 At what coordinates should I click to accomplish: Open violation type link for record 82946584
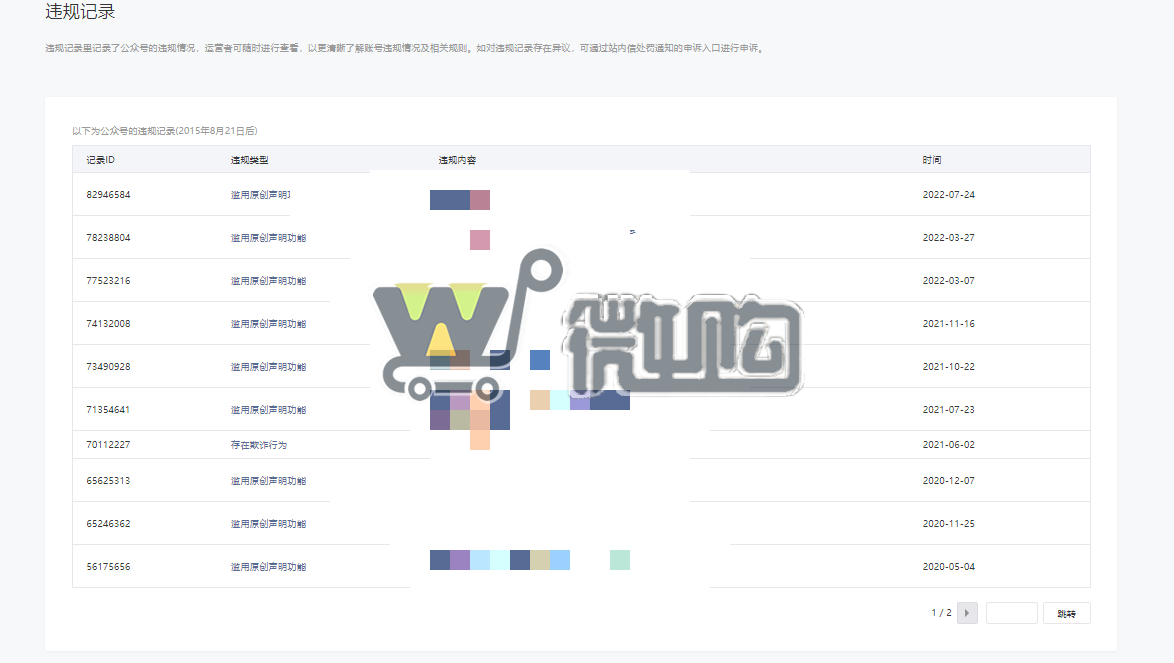[262, 194]
